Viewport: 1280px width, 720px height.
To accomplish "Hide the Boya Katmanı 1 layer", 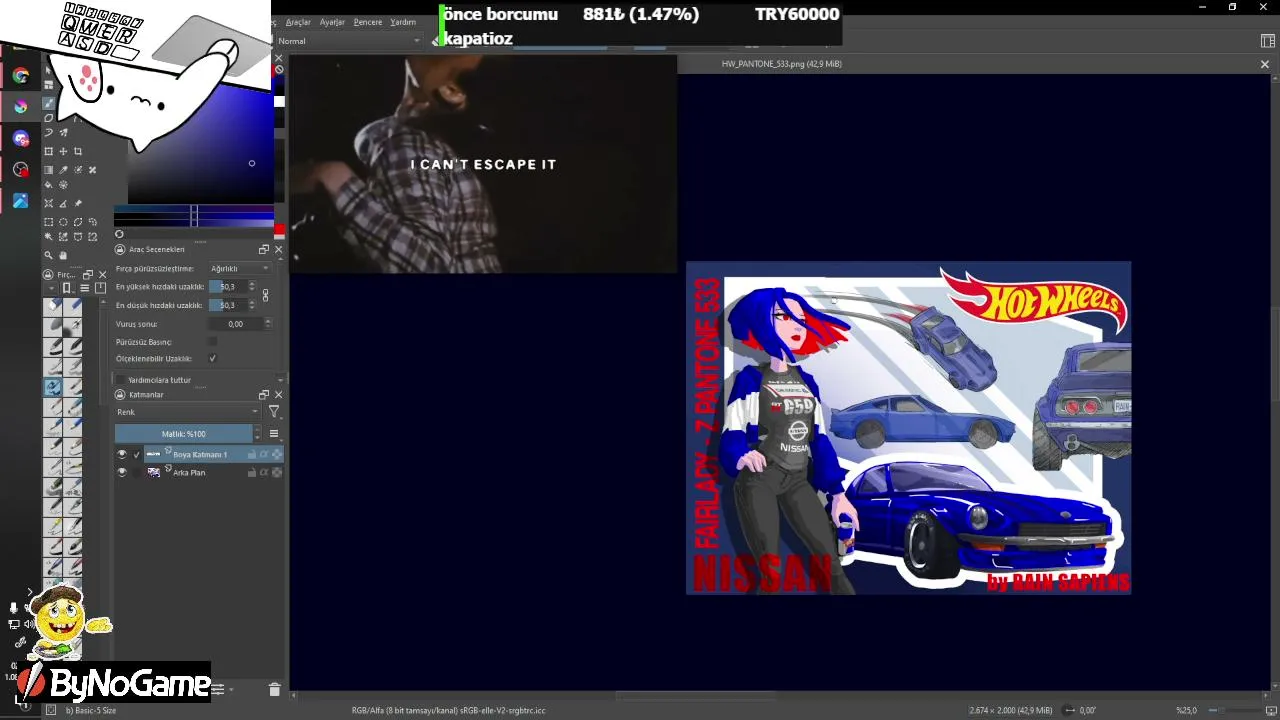I will coord(122,454).
